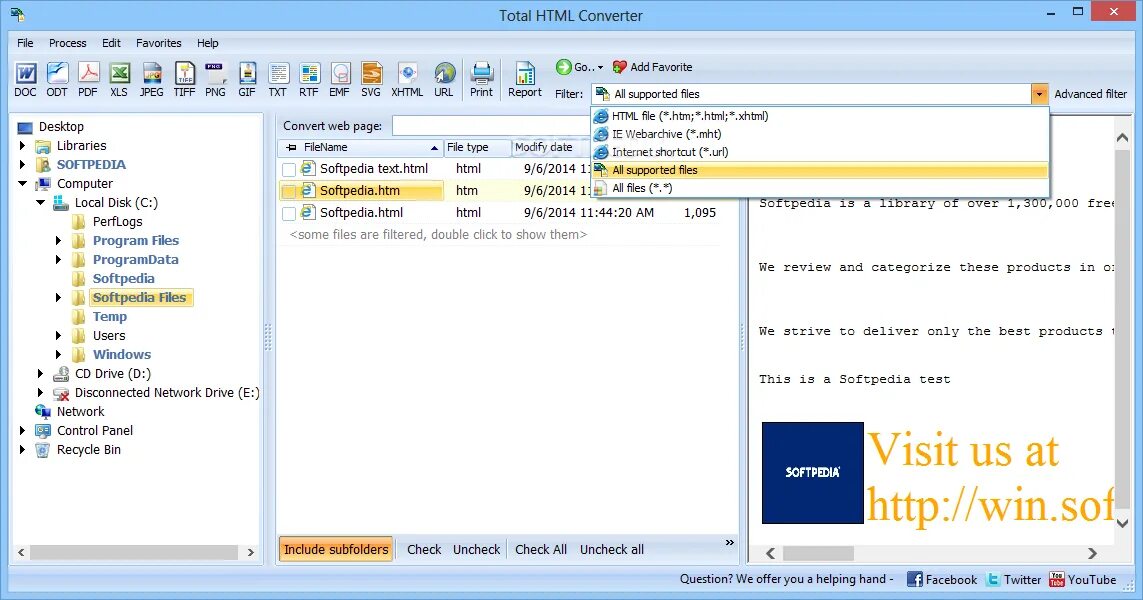Sort by File type column header
The image size is (1143, 600).
tap(477, 147)
